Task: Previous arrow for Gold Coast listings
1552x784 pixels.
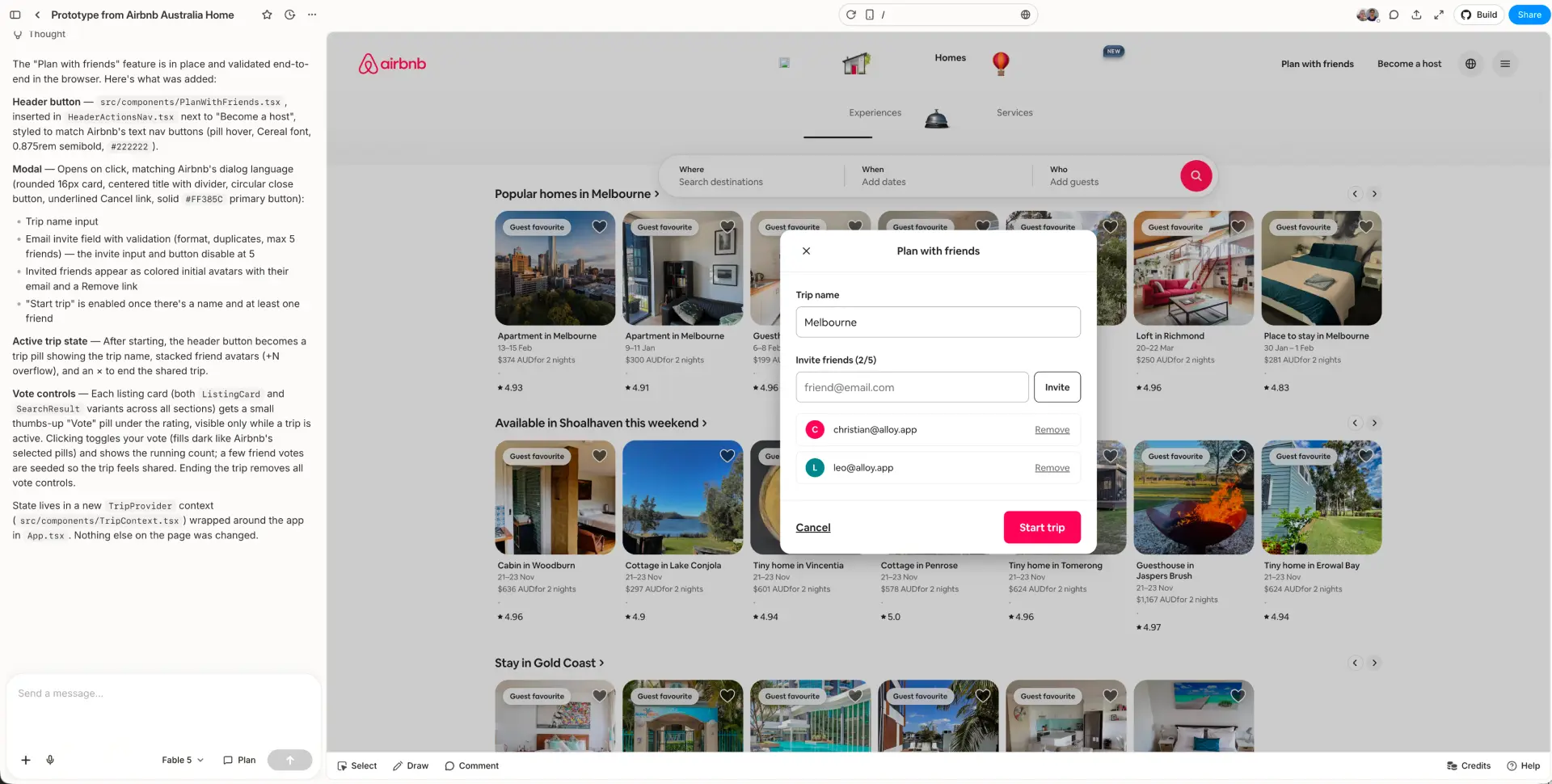Action: pyautogui.click(x=1356, y=663)
